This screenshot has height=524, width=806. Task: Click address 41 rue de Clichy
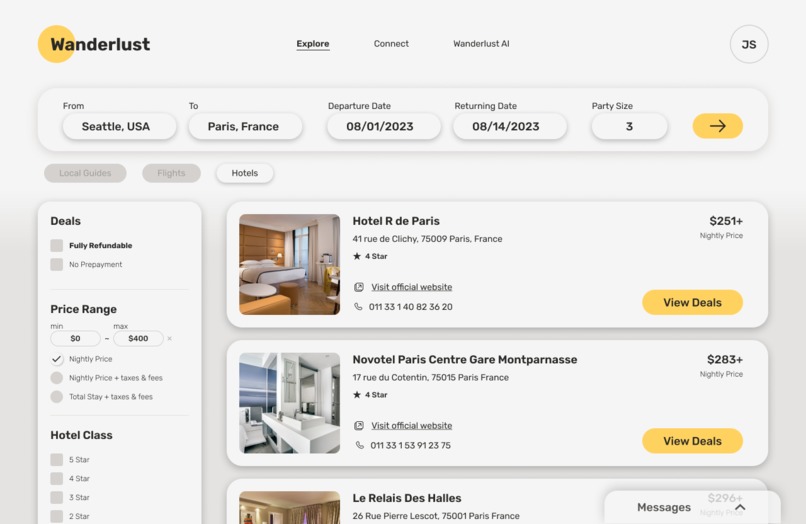pyautogui.click(x=427, y=239)
